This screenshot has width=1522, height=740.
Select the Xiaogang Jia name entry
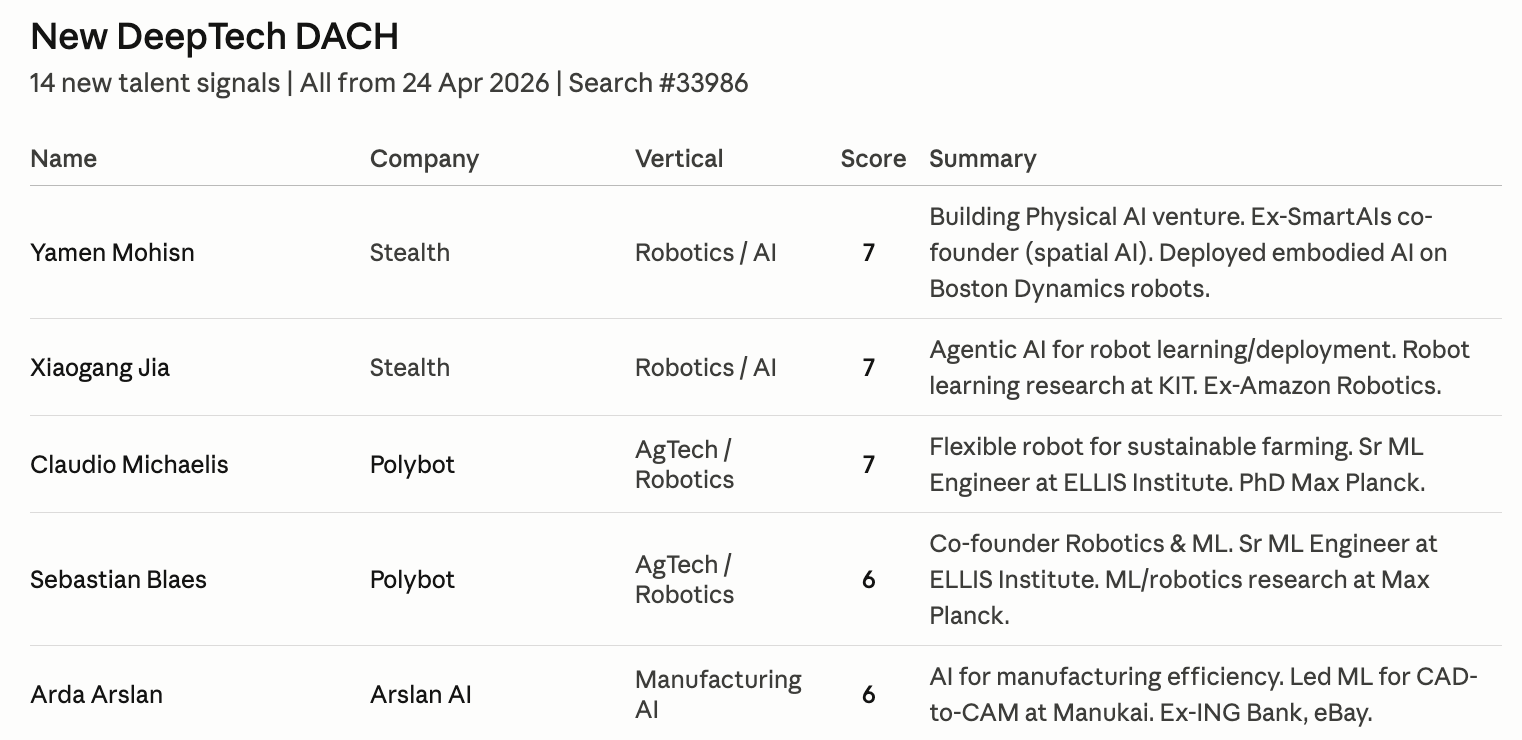coord(100,368)
